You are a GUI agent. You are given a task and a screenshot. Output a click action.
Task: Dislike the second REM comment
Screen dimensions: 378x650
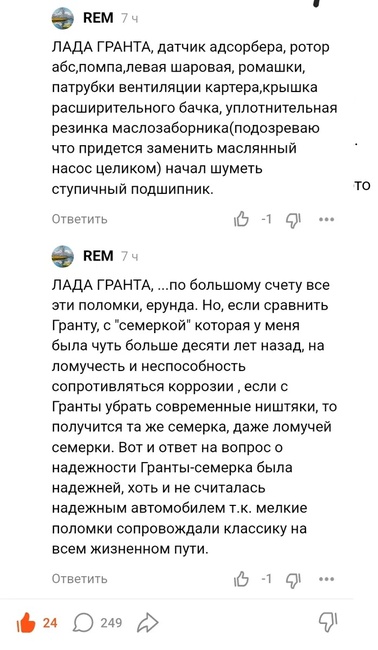tap(293, 580)
